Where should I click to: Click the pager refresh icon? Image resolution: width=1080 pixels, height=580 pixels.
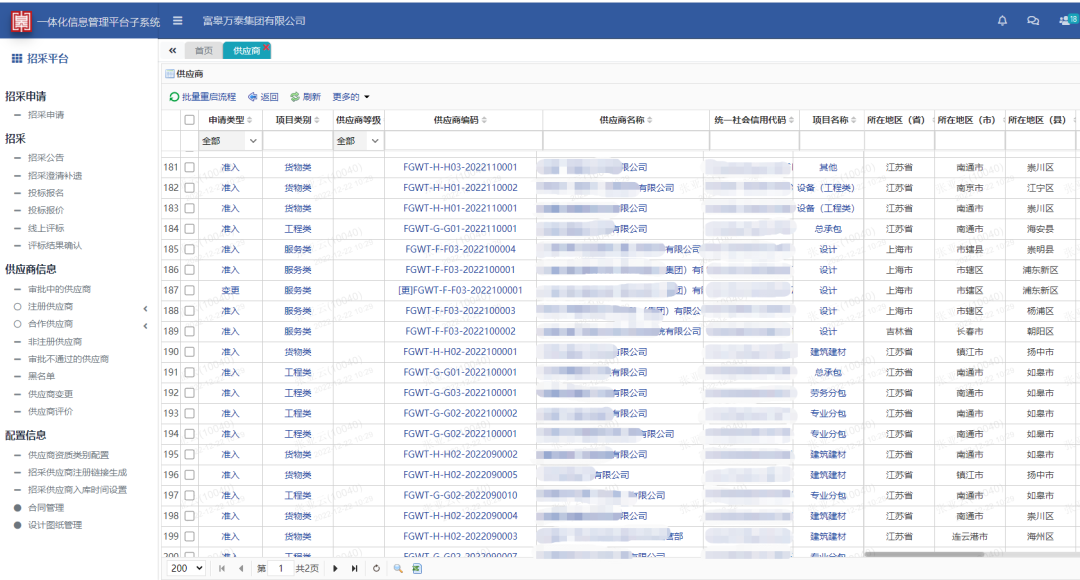pos(376,568)
